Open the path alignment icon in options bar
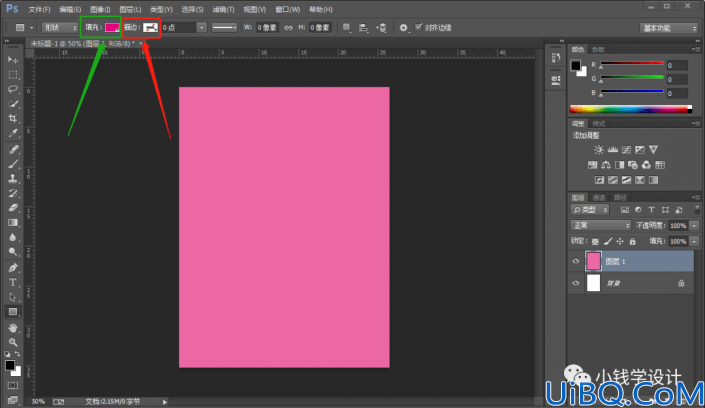 [363, 28]
